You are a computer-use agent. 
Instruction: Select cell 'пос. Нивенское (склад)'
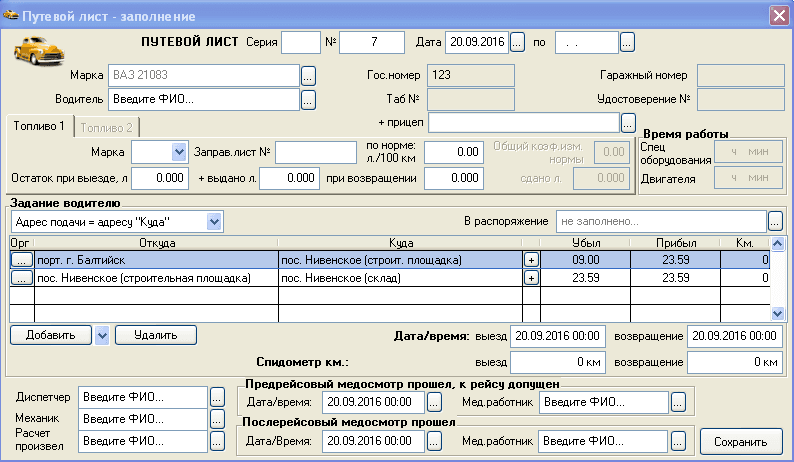401,278
